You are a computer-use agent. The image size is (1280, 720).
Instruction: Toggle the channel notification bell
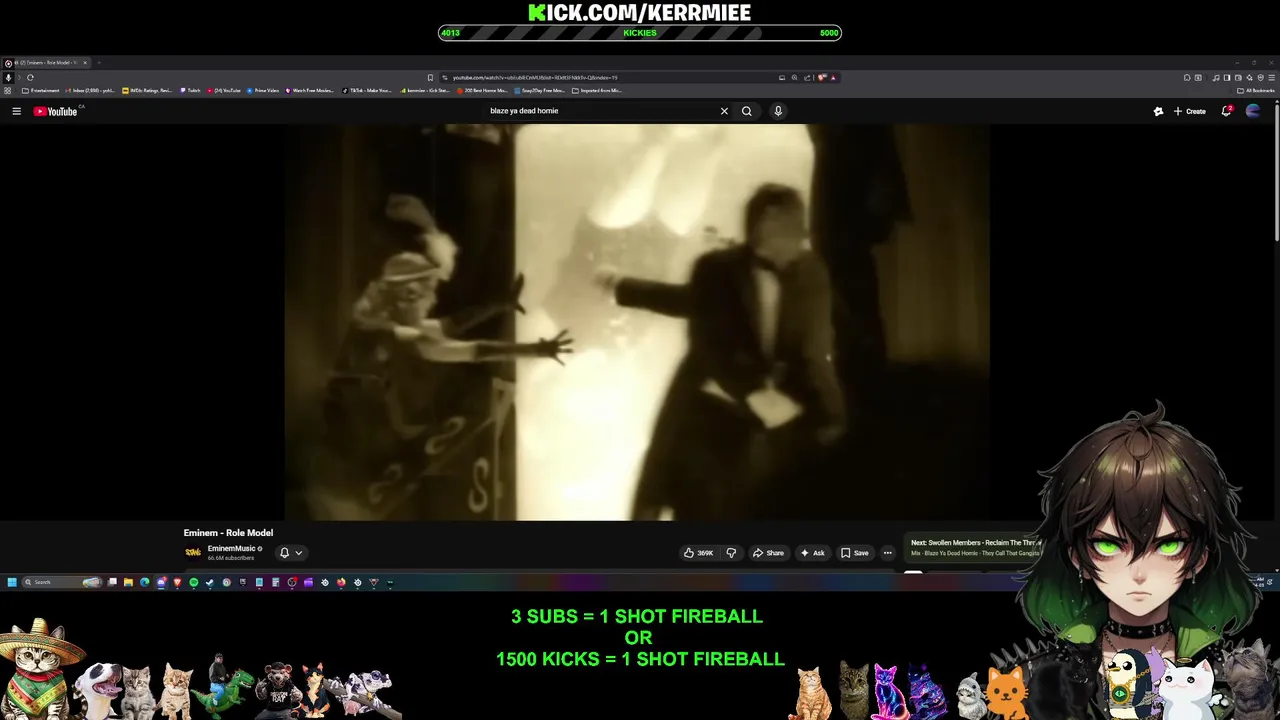point(284,553)
